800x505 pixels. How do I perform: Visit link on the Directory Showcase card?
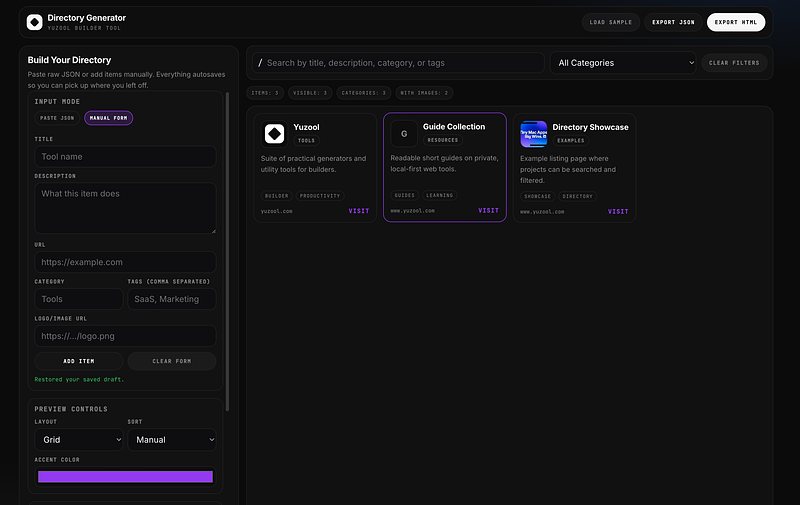pos(618,211)
